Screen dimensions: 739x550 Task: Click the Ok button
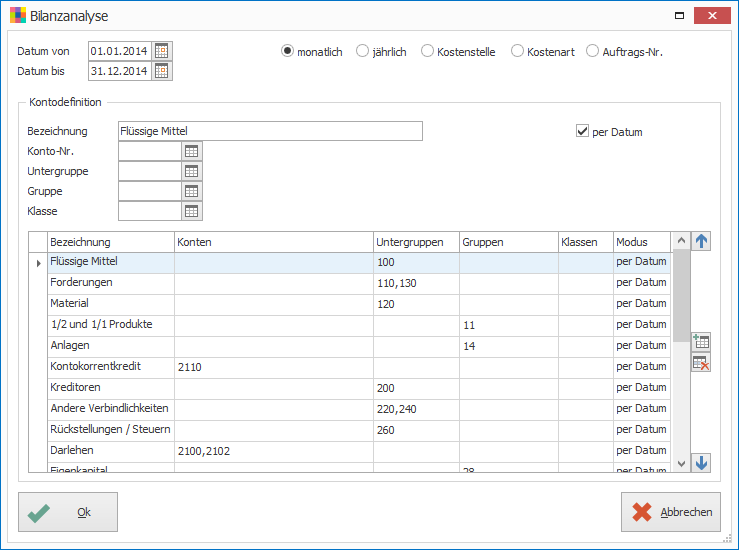[68, 512]
